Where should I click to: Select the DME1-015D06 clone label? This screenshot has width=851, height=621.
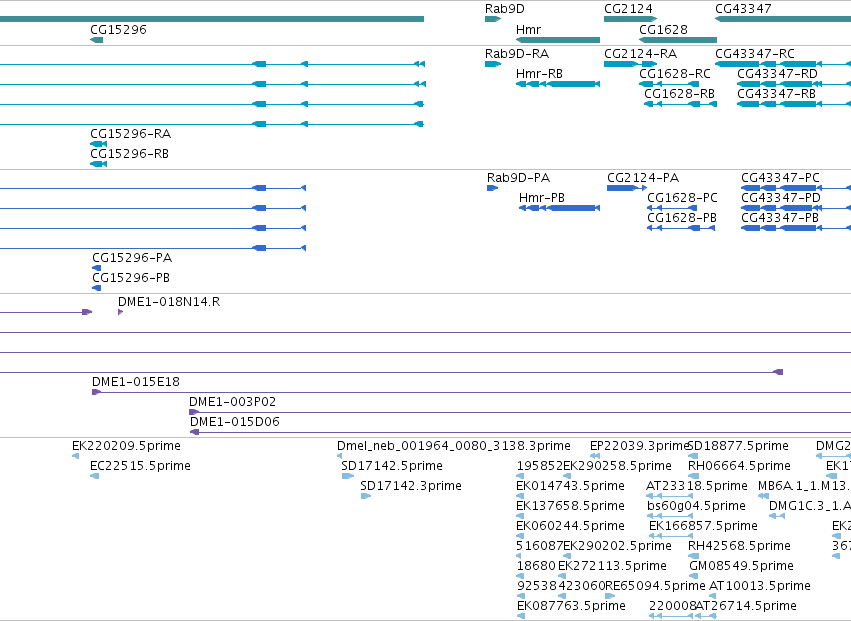pos(234,422)
